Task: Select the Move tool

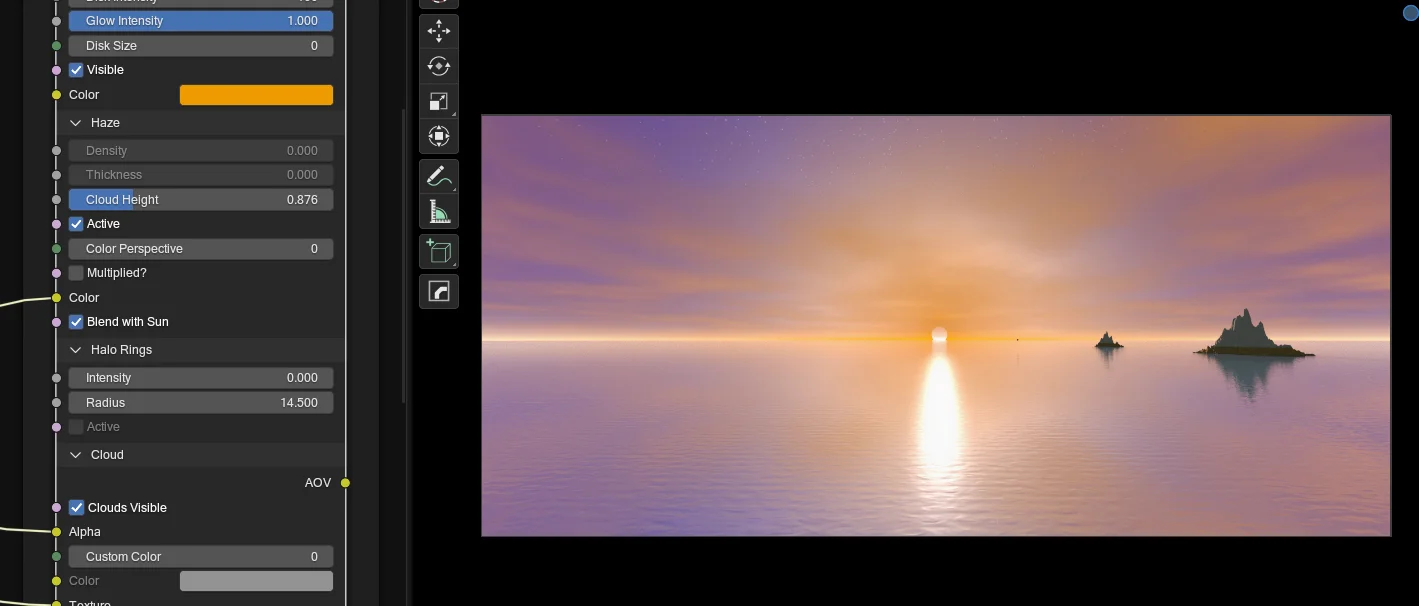Action: (439, 31)
